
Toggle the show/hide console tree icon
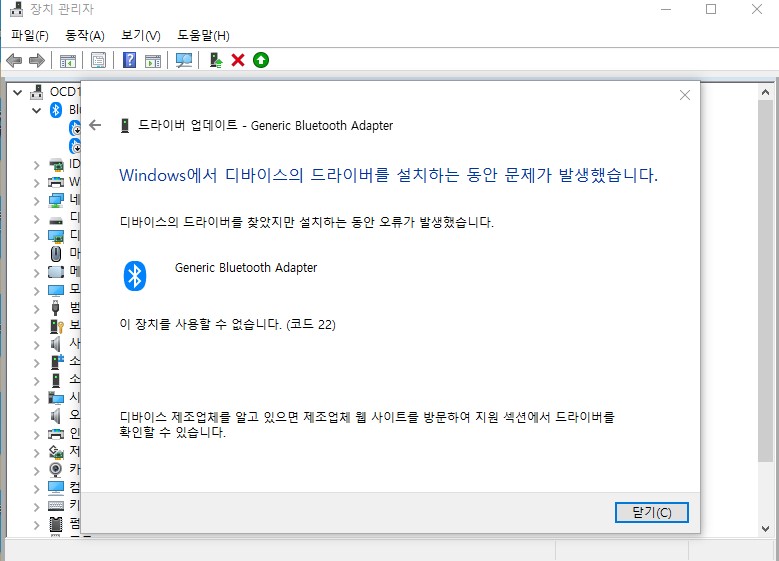(68, 61)
